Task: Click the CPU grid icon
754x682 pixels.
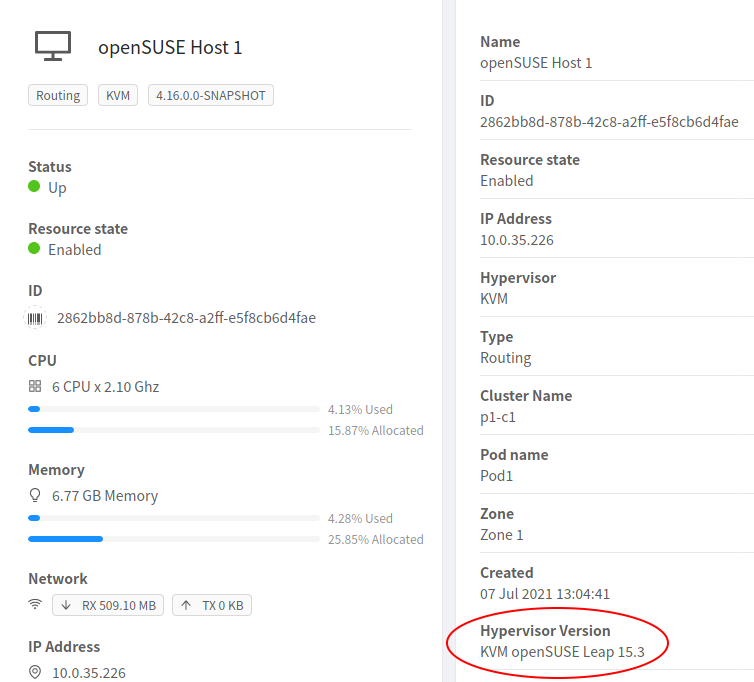Action: 35,386
